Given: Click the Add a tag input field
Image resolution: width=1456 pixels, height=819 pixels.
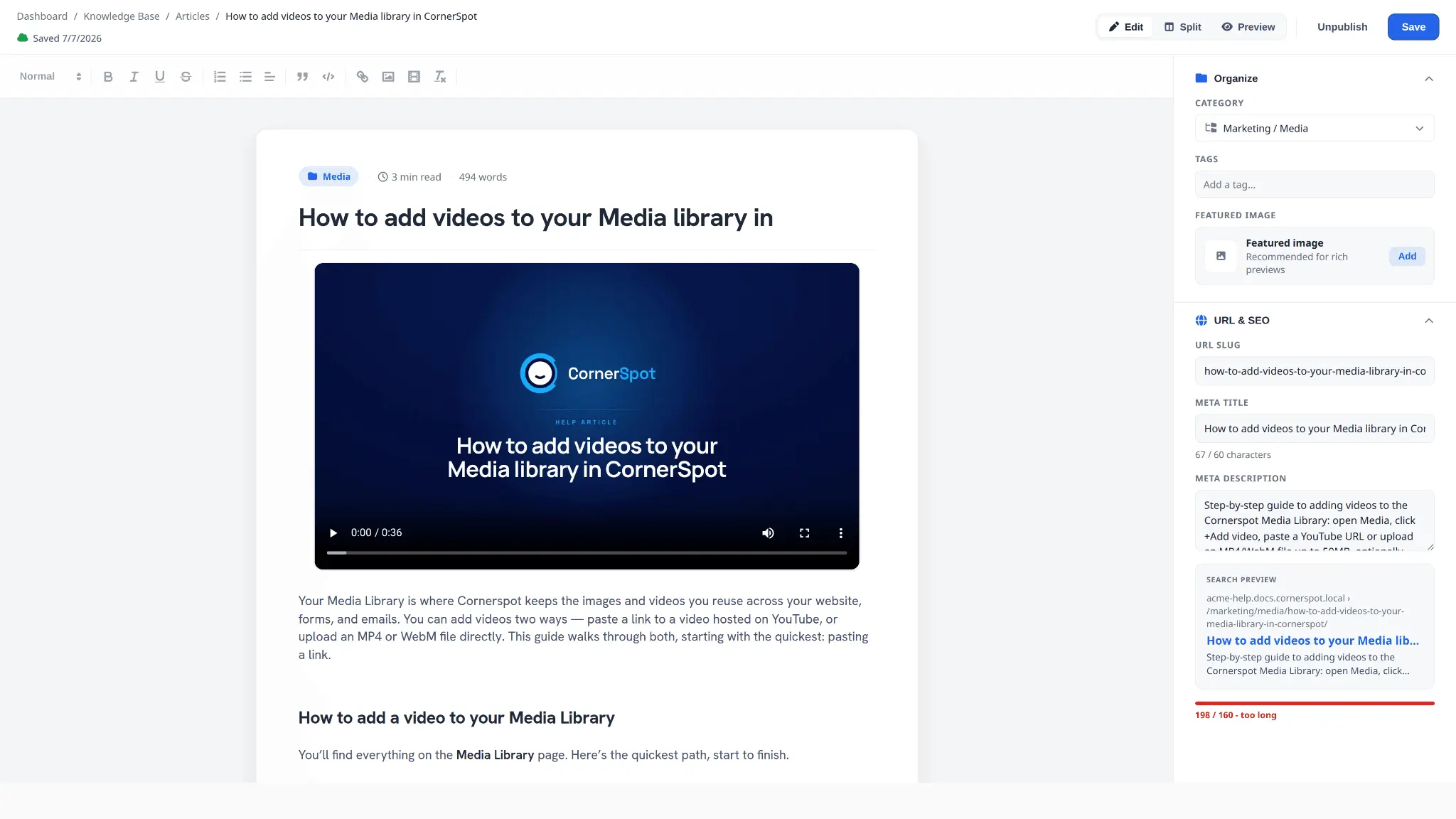Looking at the screenshot, I should (x=1315, y=185).
